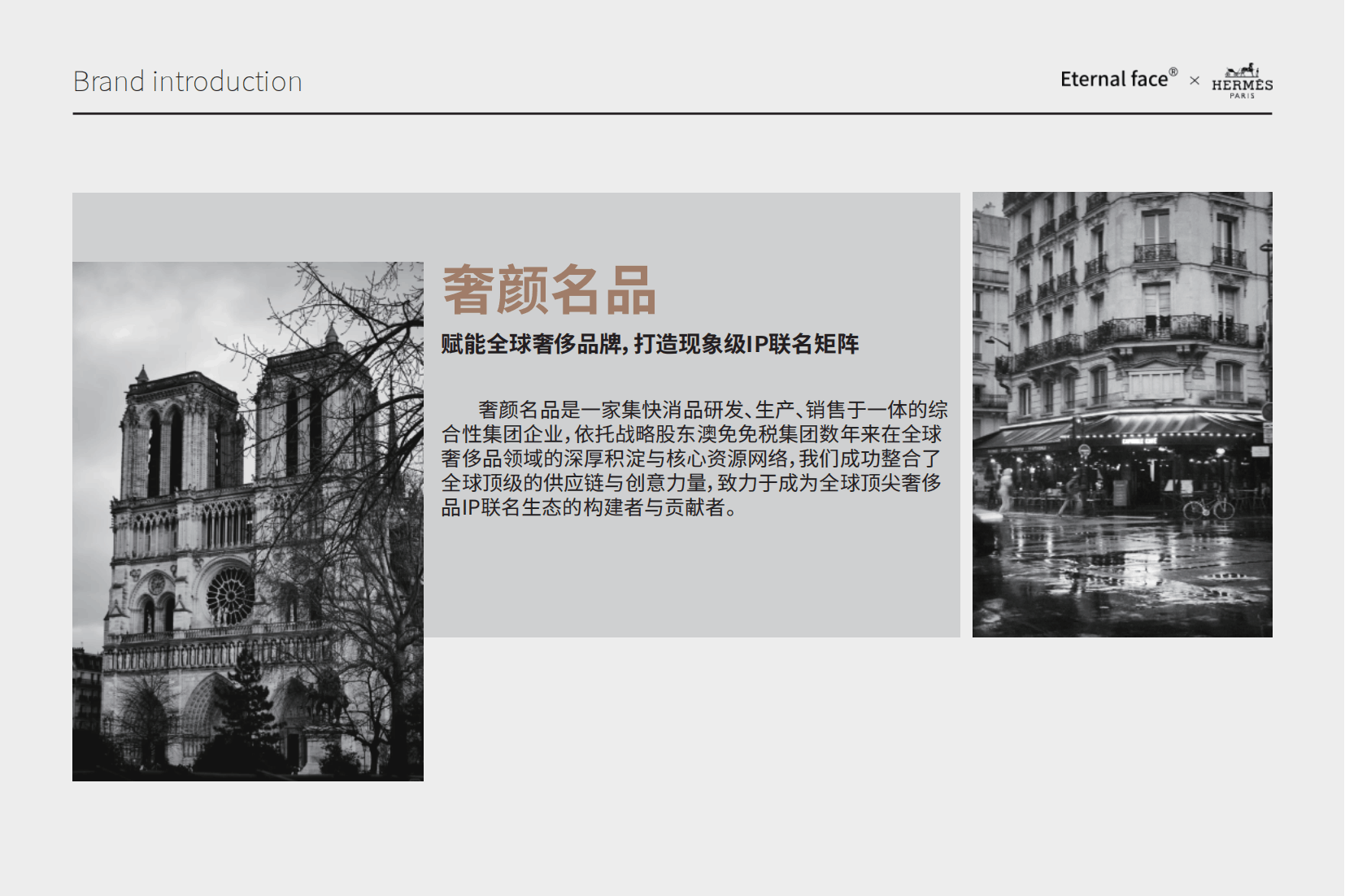Screen dimensions: 1345x896
Task: Click the × symbol between brand logos
Action: point(1194,80)
